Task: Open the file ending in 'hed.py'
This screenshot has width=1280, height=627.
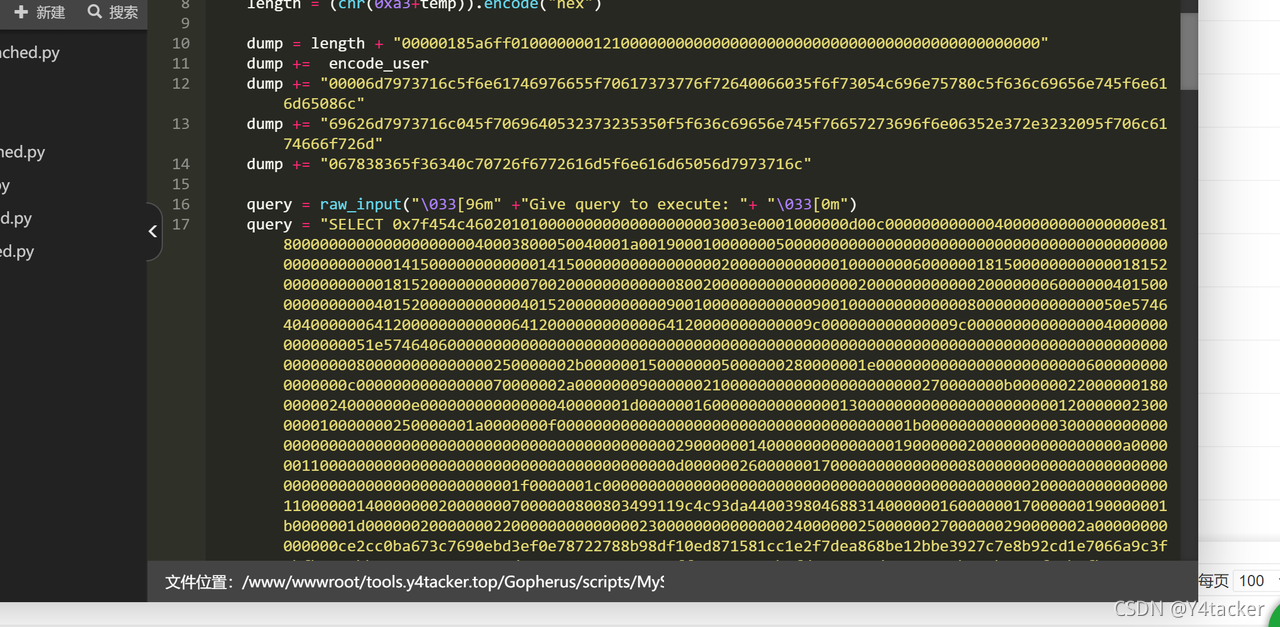Action: [x=23, y=152]
